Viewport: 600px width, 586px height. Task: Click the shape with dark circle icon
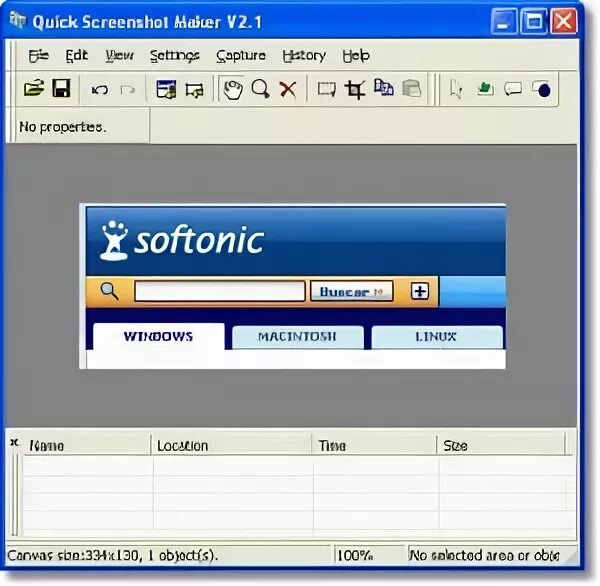pos(541,89)
